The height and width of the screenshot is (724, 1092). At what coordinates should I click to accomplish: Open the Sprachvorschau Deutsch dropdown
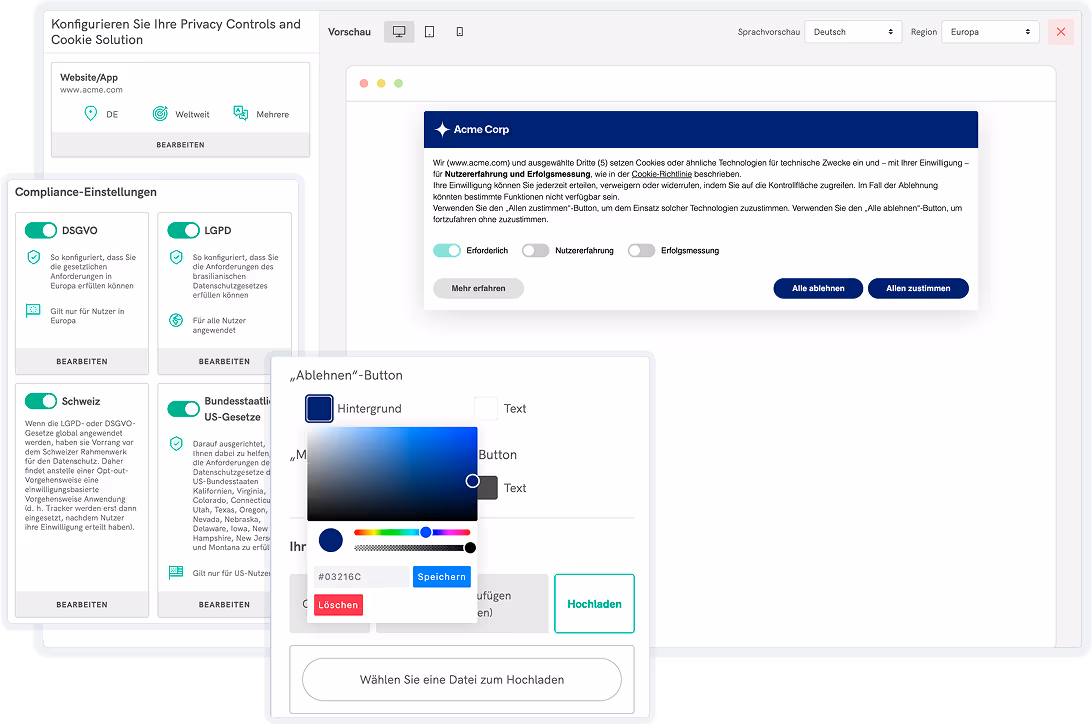pos(853,32)
